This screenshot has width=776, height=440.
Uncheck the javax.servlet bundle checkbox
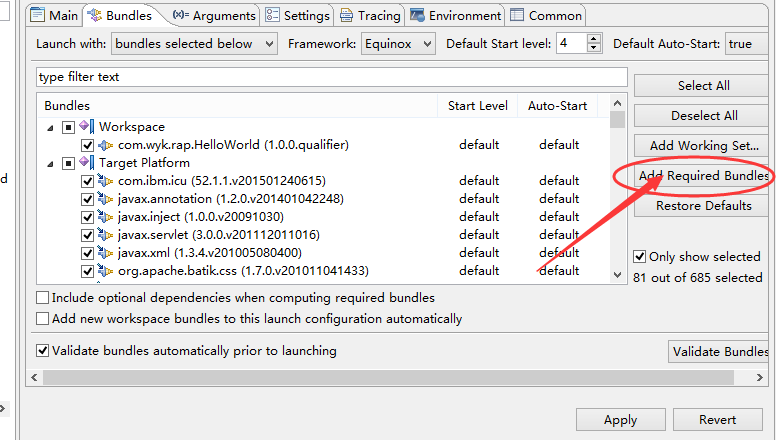pyautogui.click(x=88, y=235)
